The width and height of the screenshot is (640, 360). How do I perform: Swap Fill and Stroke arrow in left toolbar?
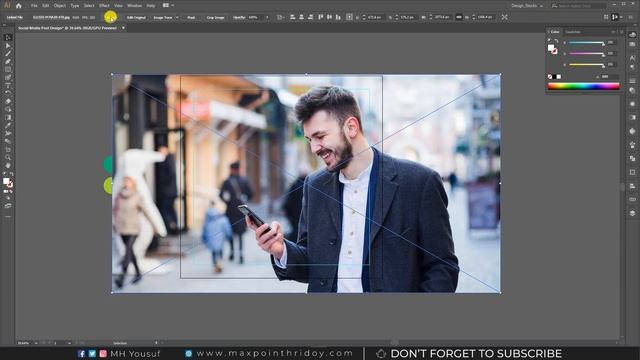(x=11, y=174)
